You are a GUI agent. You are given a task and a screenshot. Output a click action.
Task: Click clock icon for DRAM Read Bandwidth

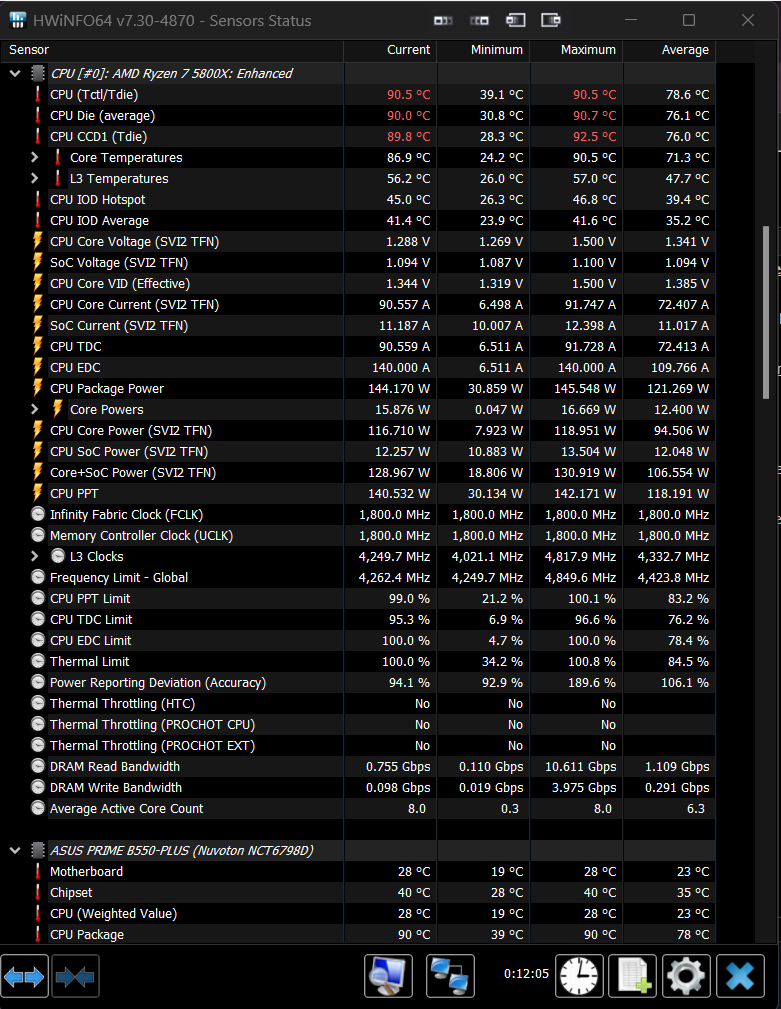[38, 766]
